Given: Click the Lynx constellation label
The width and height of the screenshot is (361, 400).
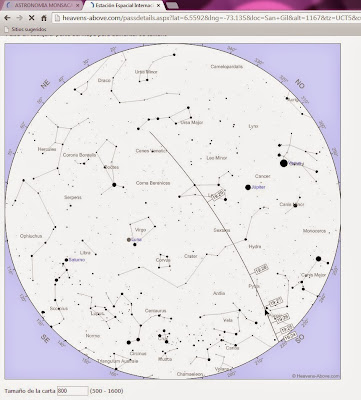Looking at the screenshot, I should [253, 126].
